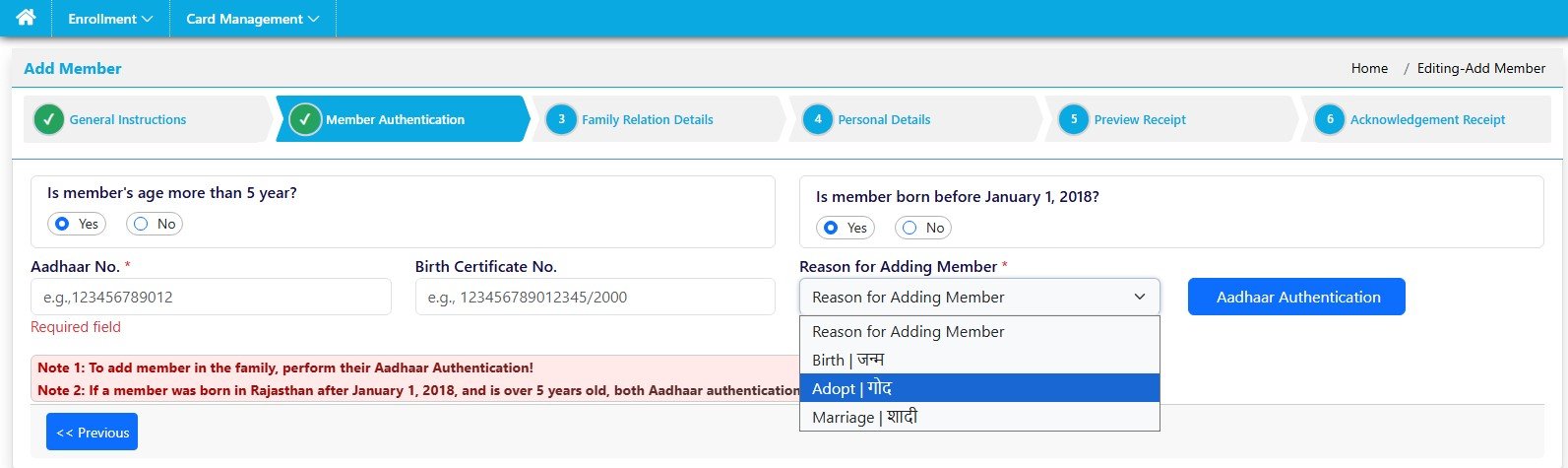Collapse the Reason for Adding Member dropdown
The height and width of the screenshot is (468, 1568).
coord(979,297)
